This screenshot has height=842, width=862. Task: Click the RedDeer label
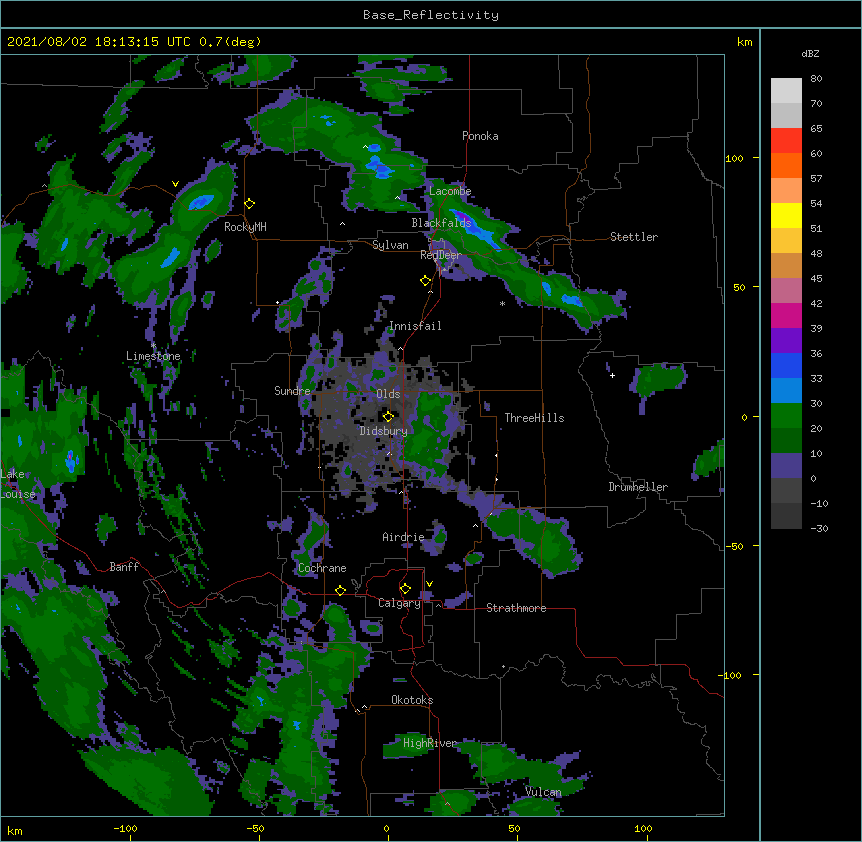441,255
